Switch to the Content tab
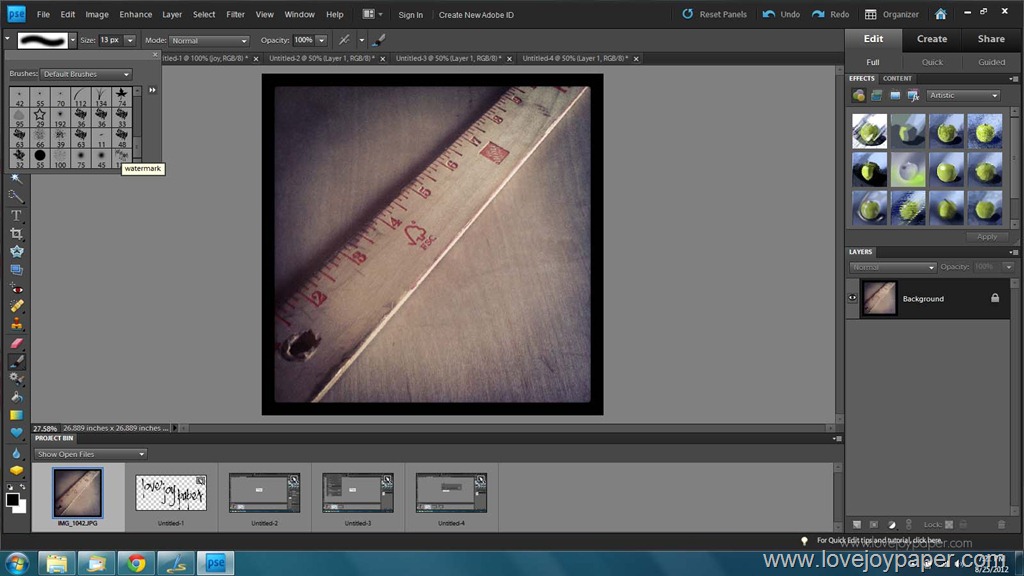This screenshot has height=576, width=1024. point(897,78)
